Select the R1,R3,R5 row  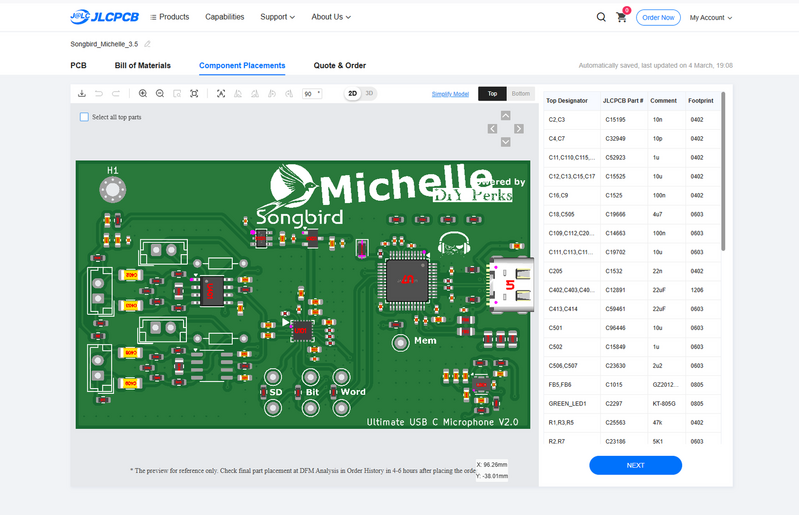point(632,422)
